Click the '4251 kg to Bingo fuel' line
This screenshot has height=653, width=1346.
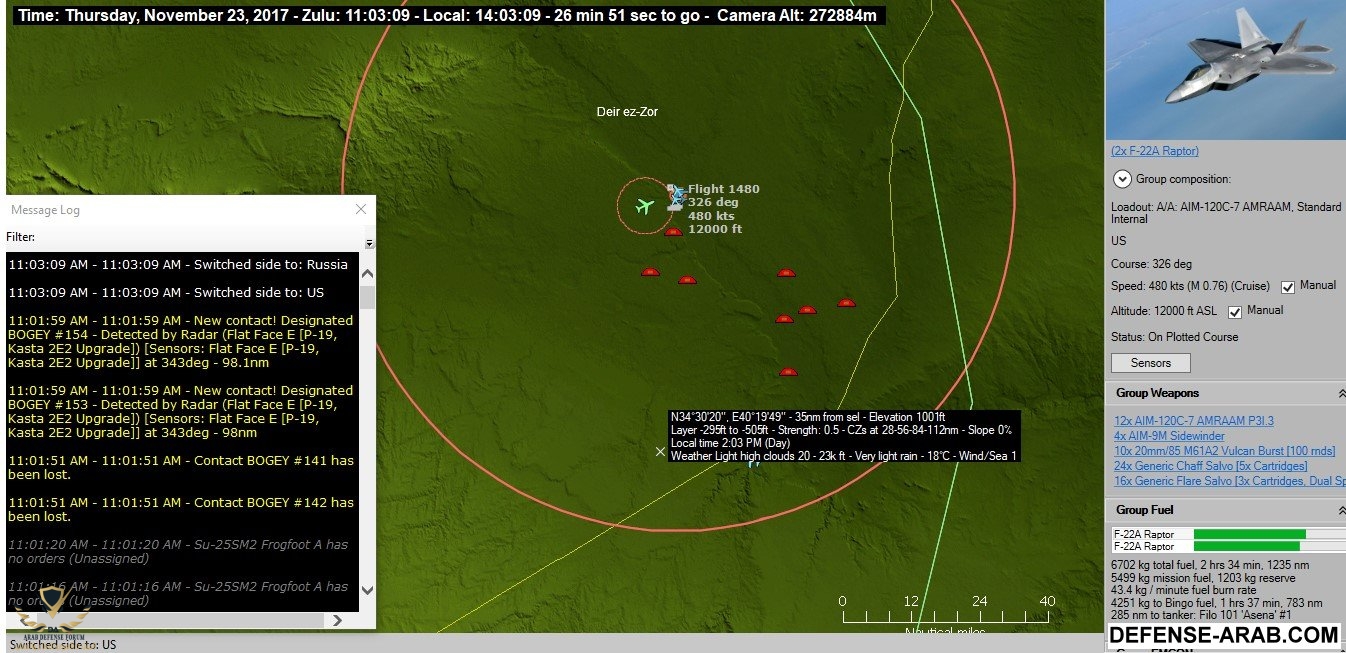(1217, 603)
